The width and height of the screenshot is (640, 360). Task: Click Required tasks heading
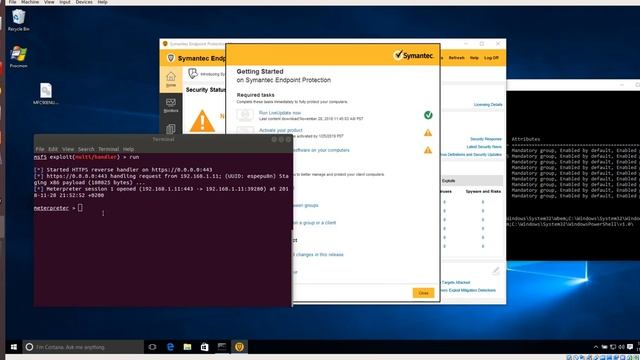coord(256,95)
